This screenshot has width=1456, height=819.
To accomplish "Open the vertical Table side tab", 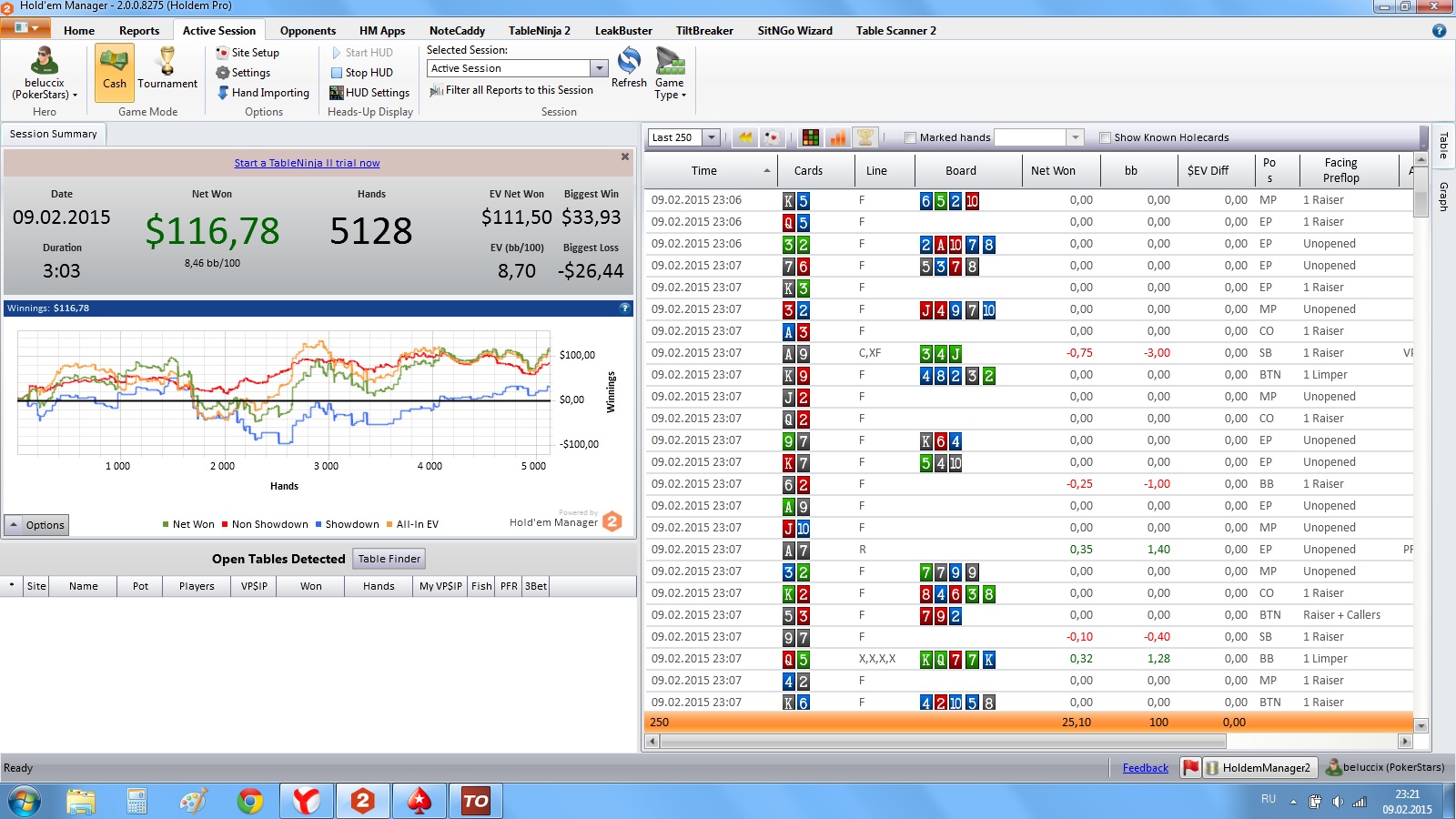I will (1443, 146).
